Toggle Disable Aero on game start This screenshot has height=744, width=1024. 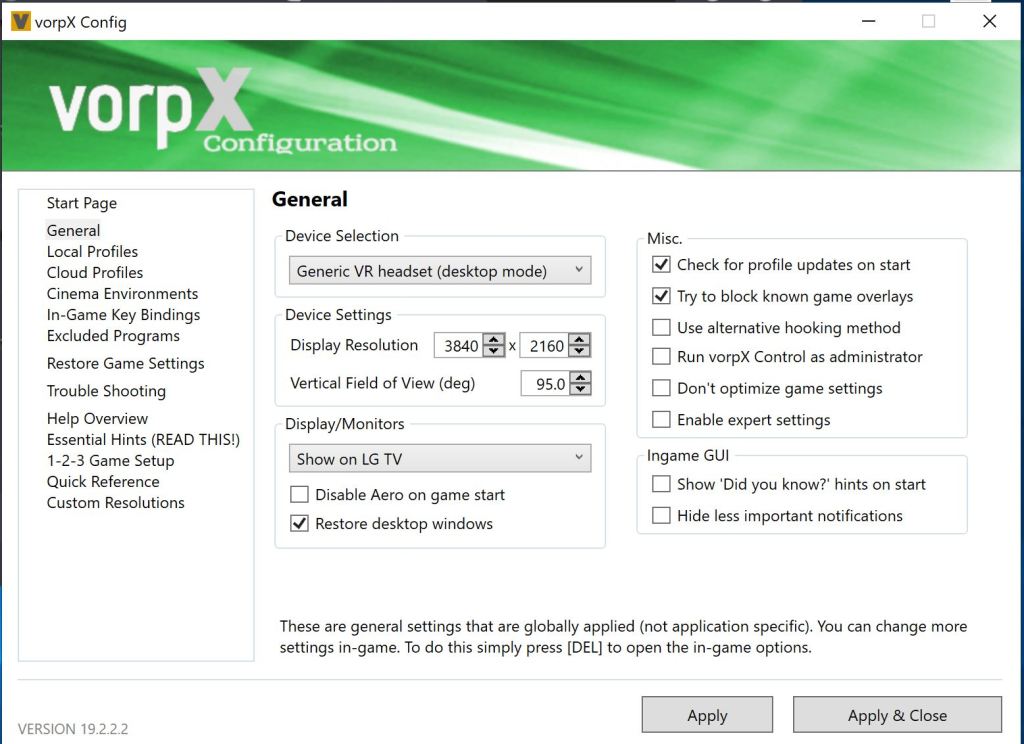299,495
